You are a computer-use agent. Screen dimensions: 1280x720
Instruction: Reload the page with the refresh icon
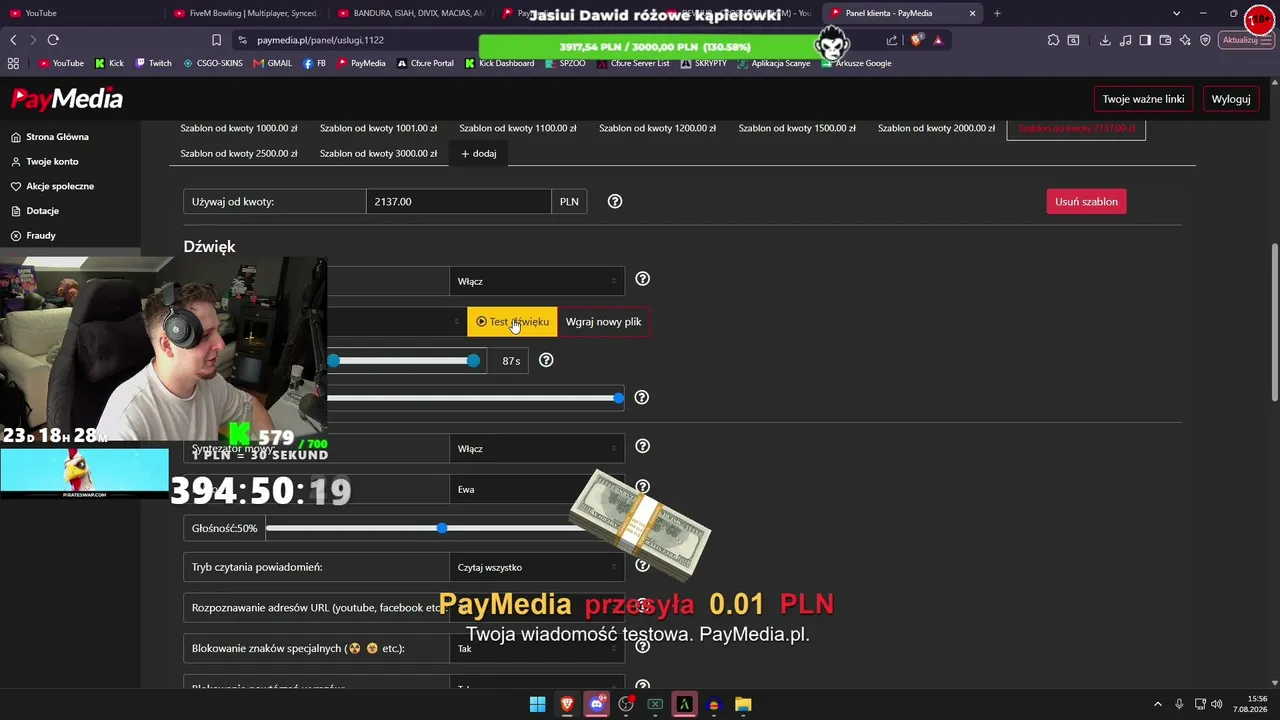tap(53, 40)
